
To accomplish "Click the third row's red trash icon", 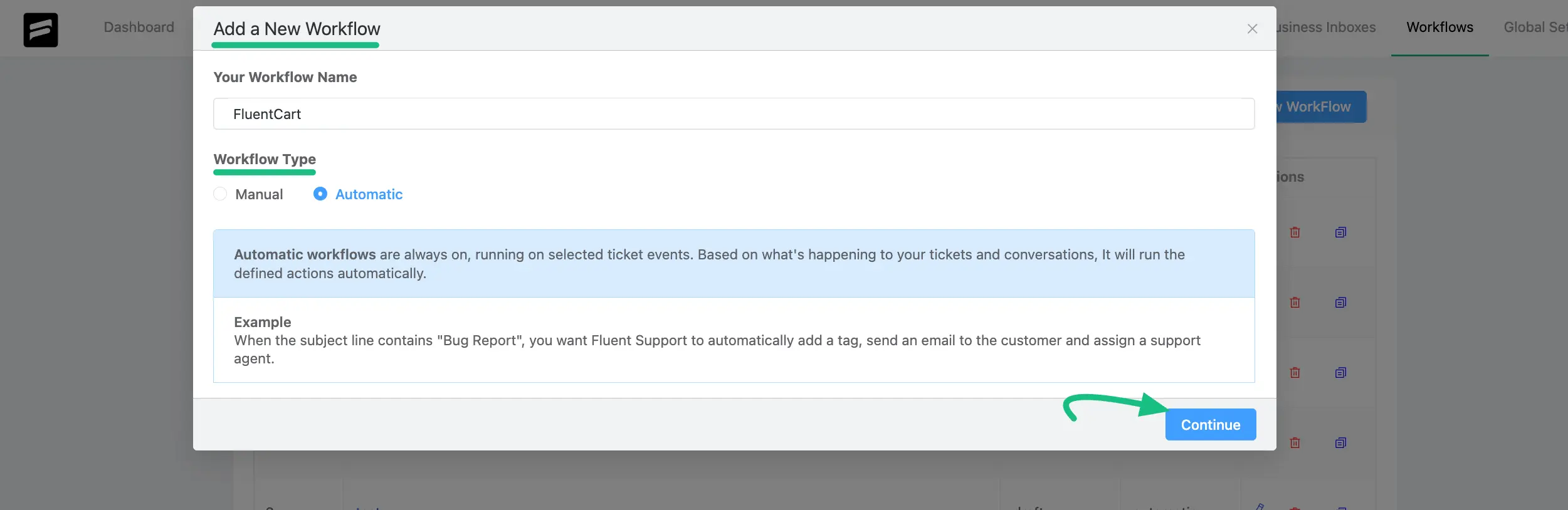I will 1295,373.
